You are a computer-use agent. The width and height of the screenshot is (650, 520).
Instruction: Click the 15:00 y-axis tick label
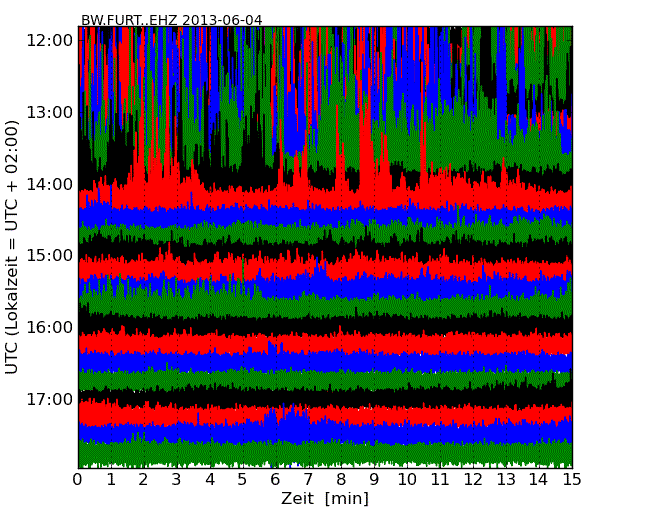[x=50, y=255]
